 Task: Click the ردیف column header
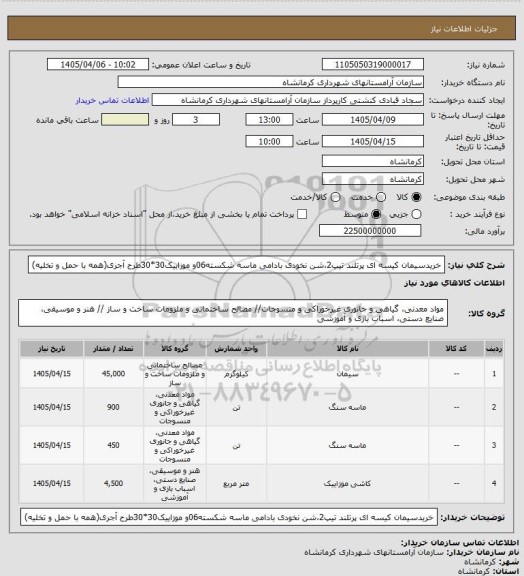(x=494, y=349)
